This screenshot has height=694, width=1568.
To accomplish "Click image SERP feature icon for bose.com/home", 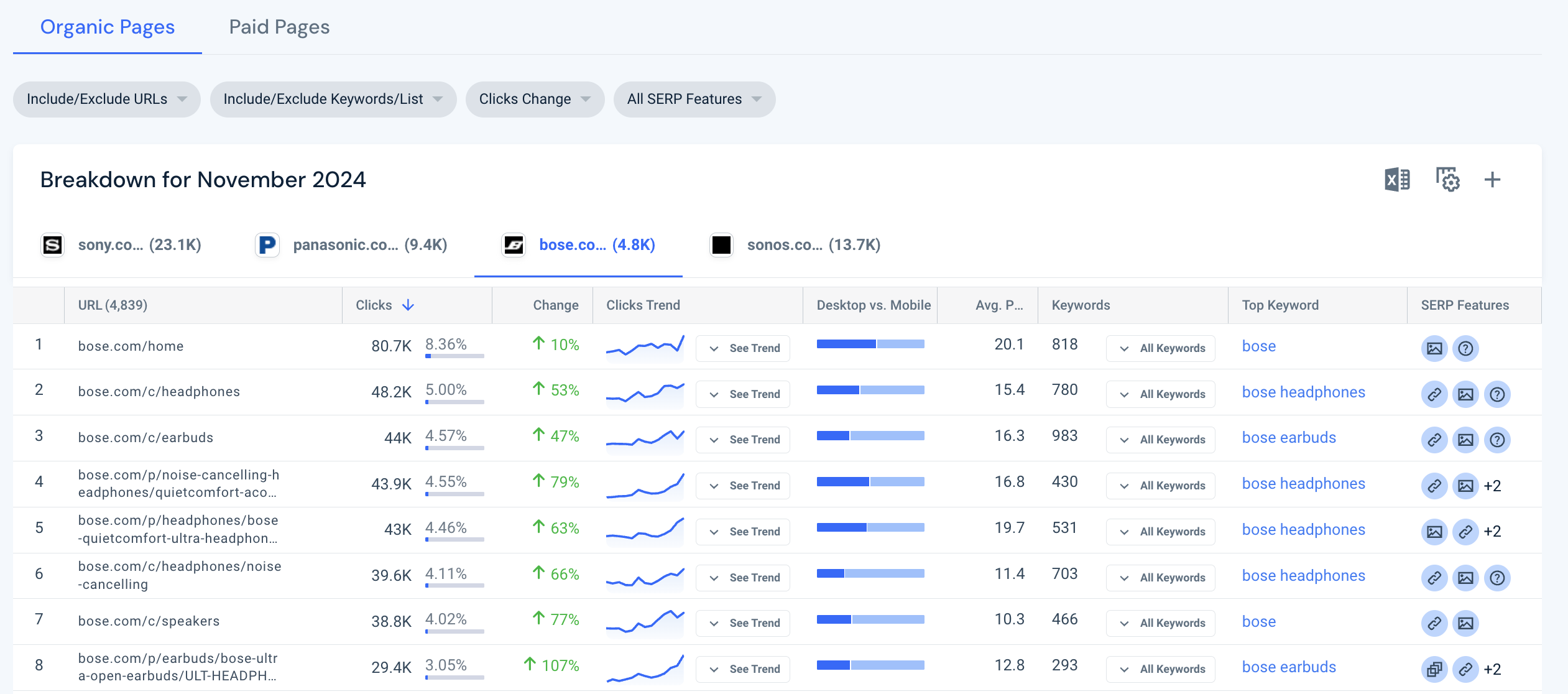I will [x=1434, y=348].
